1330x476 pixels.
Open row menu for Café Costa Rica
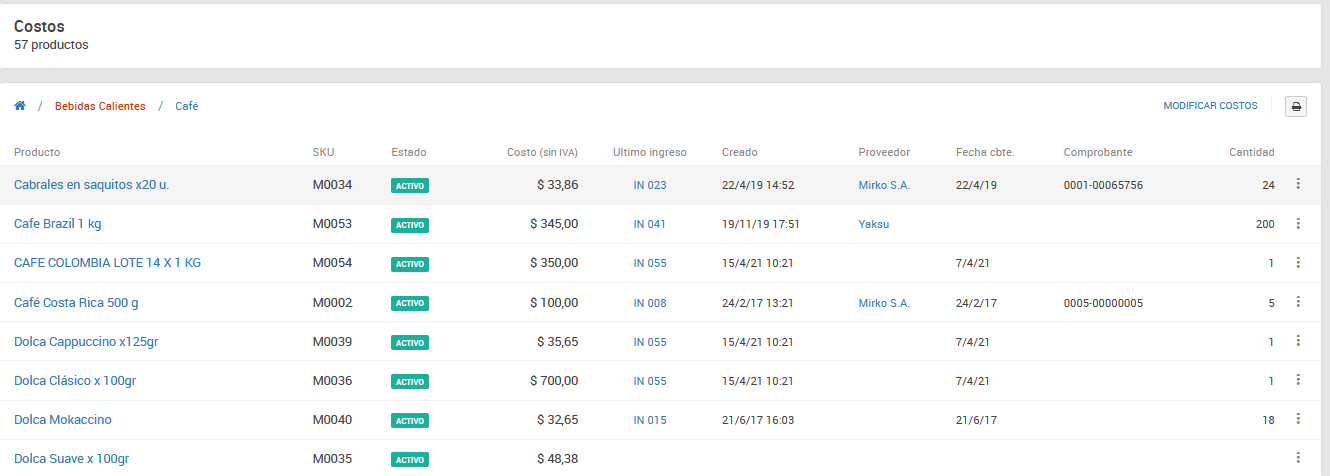1298,302
